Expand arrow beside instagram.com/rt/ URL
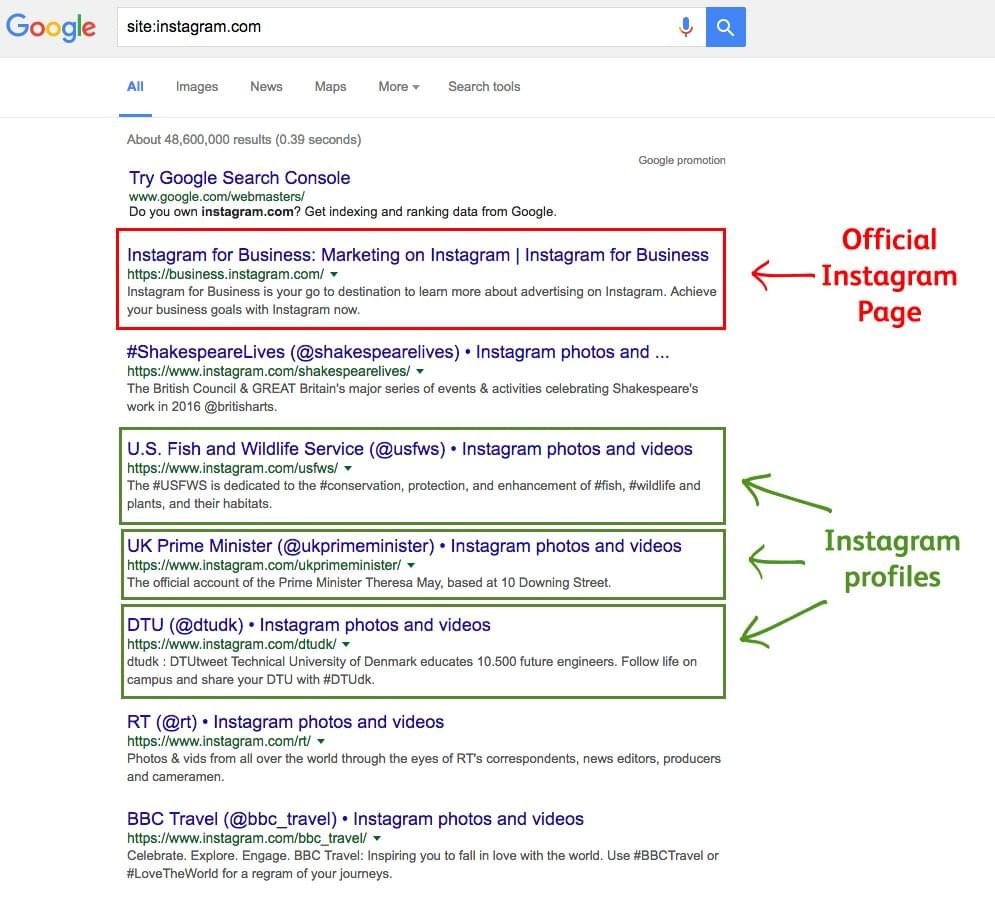The image size is (995, 901). click(321, 741)
